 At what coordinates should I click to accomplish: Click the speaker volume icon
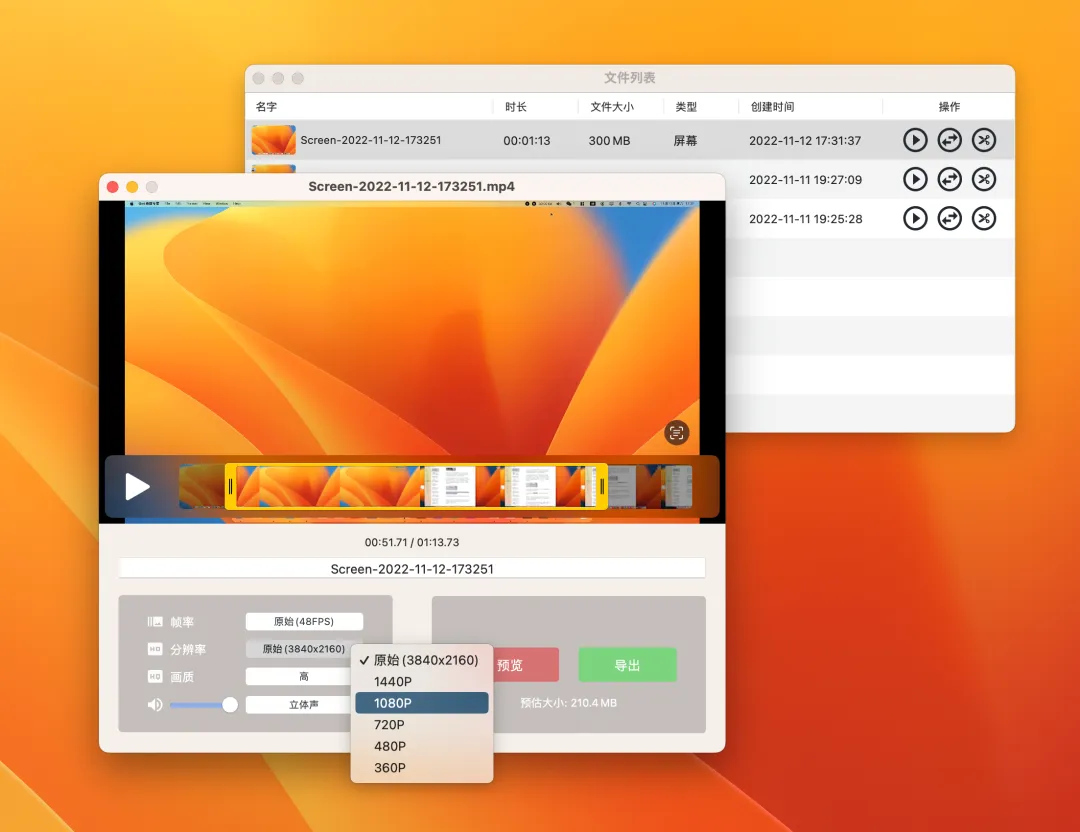click(x=155, y=705)
